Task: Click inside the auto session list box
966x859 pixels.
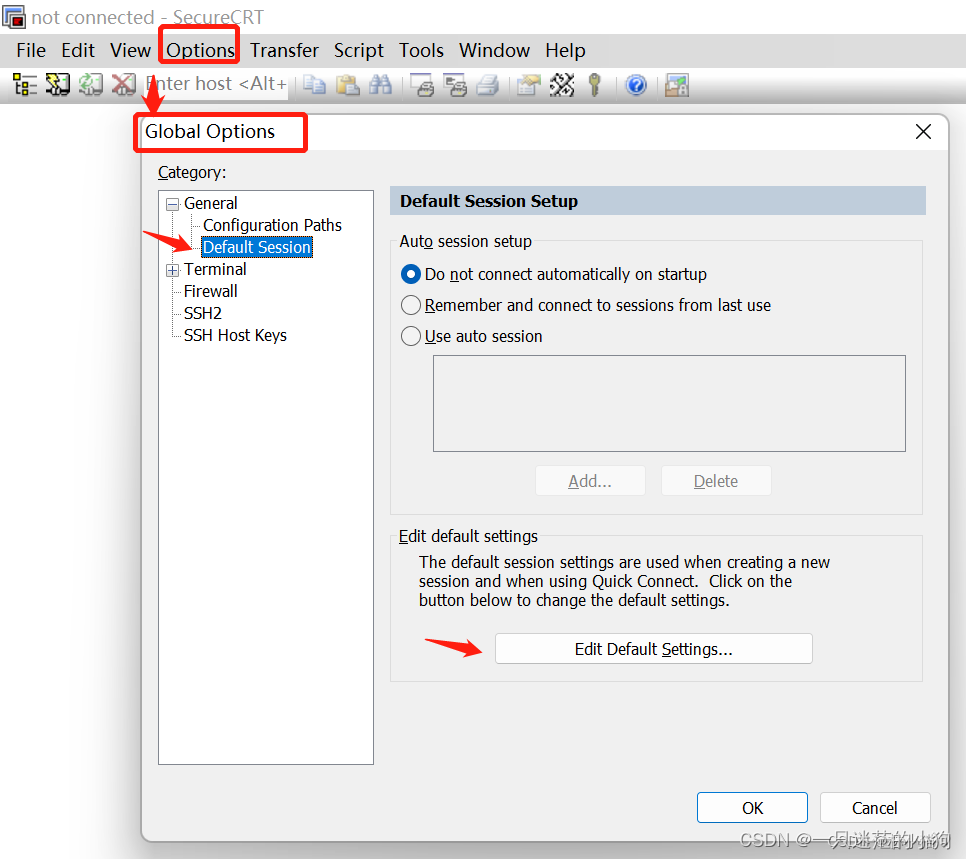Action: coord(669,403)
